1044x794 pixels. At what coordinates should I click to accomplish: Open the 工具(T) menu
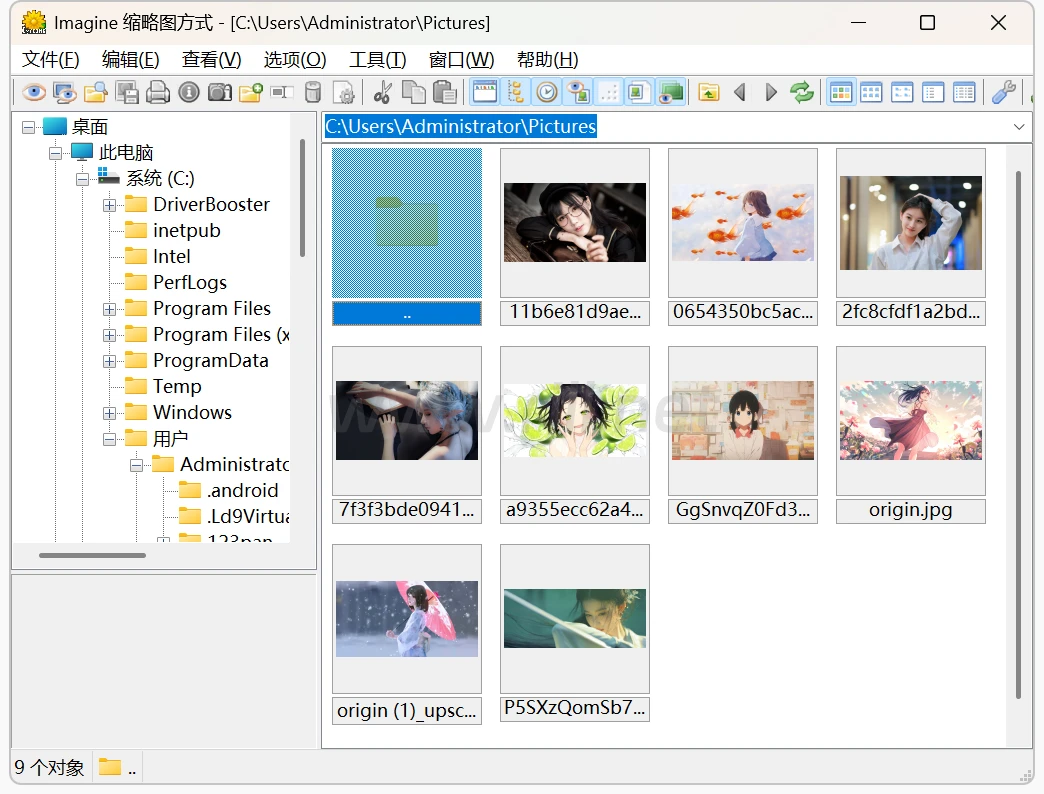[377, 59]
